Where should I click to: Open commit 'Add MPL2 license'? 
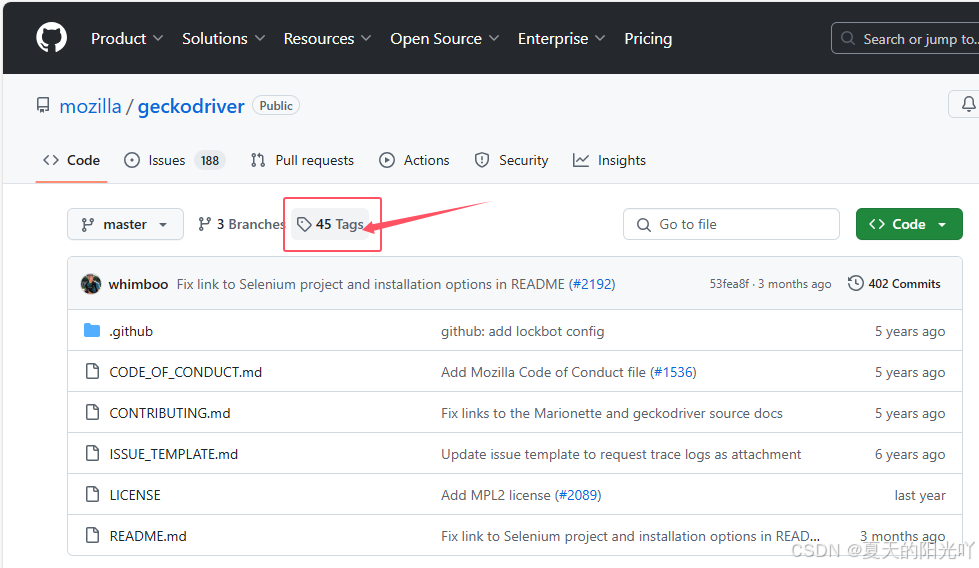pyautogui.click(x=496, y=495)
